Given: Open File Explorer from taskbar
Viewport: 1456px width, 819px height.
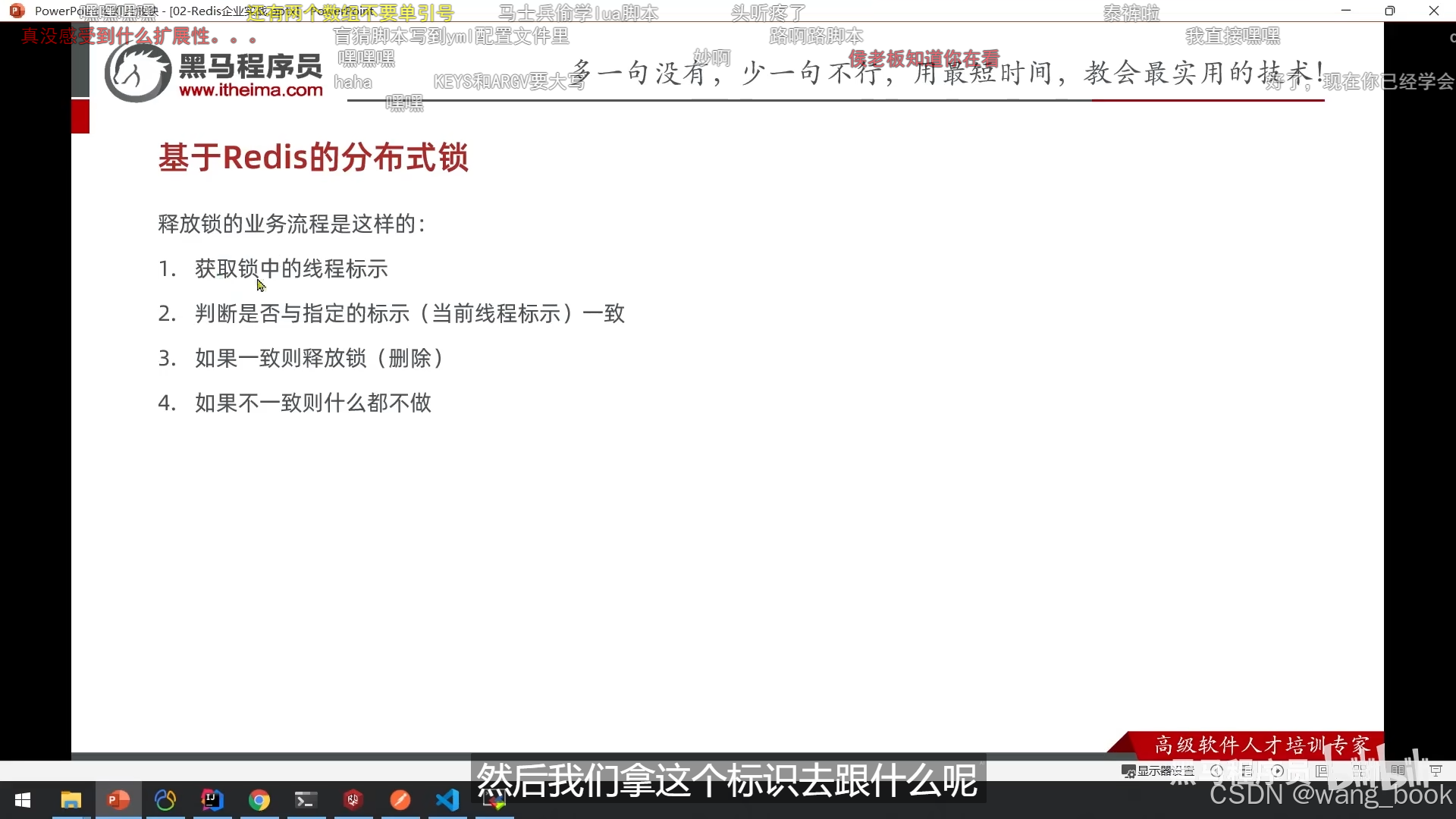Looking at the screenshot, I should click(71, 800).
